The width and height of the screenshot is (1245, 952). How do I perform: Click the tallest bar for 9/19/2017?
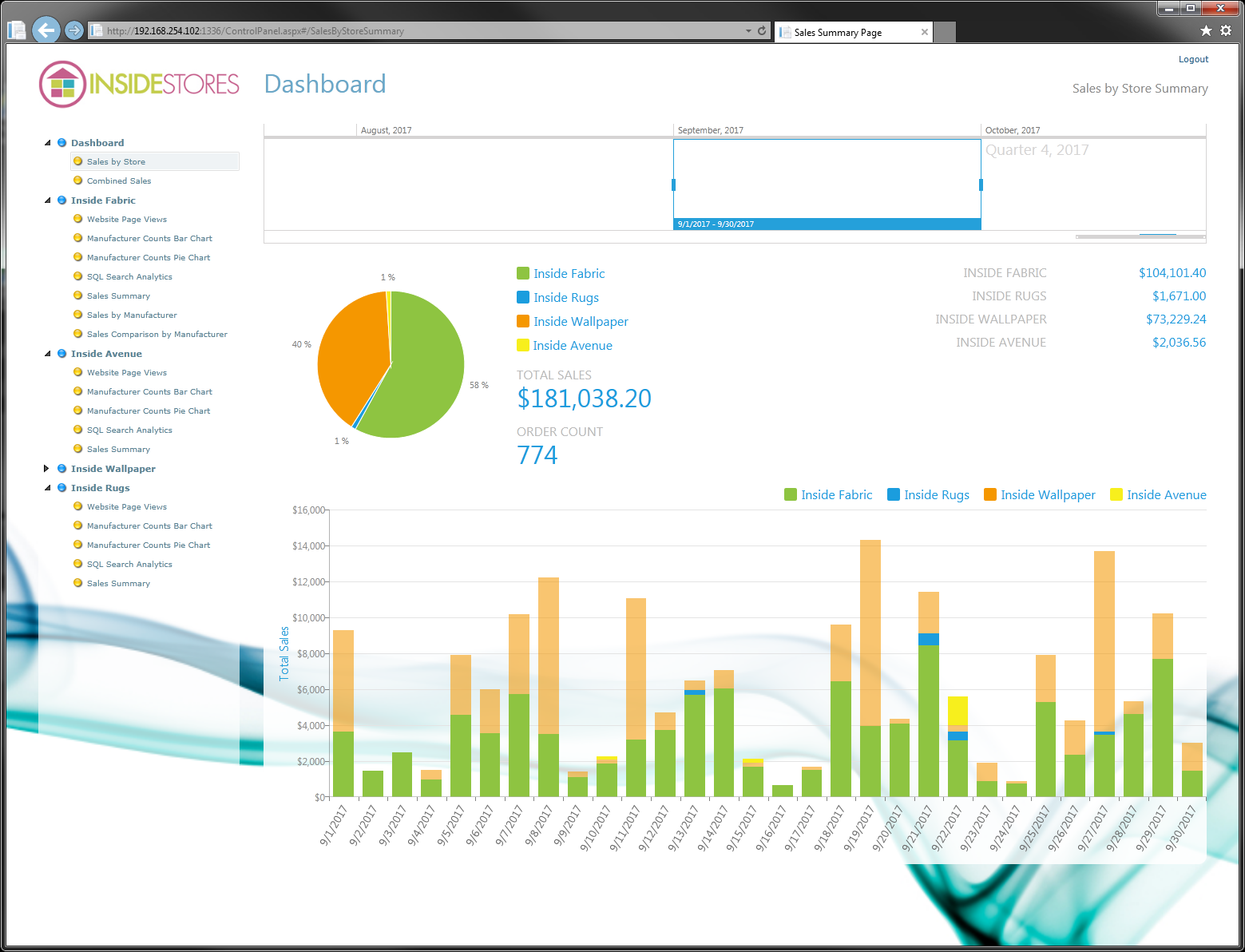point(870,668)
